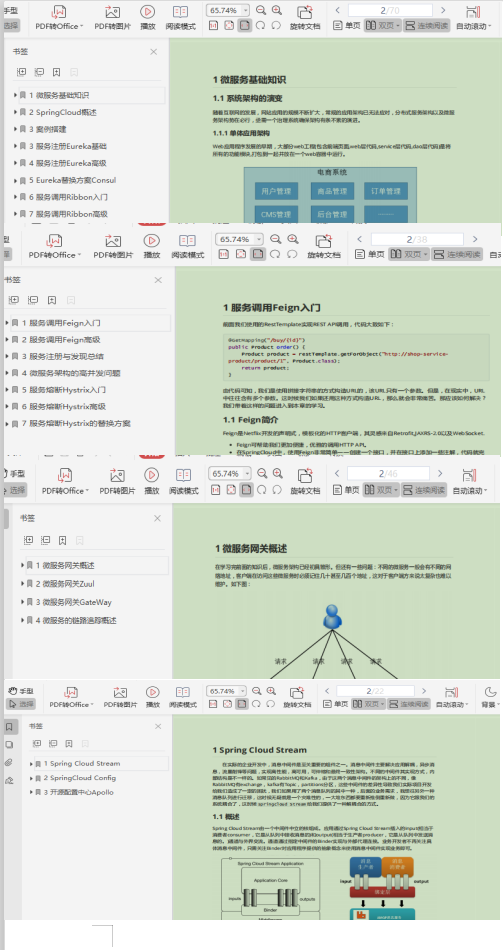Select bookmark 3 微服务网关GateWay

pos(74,602)
